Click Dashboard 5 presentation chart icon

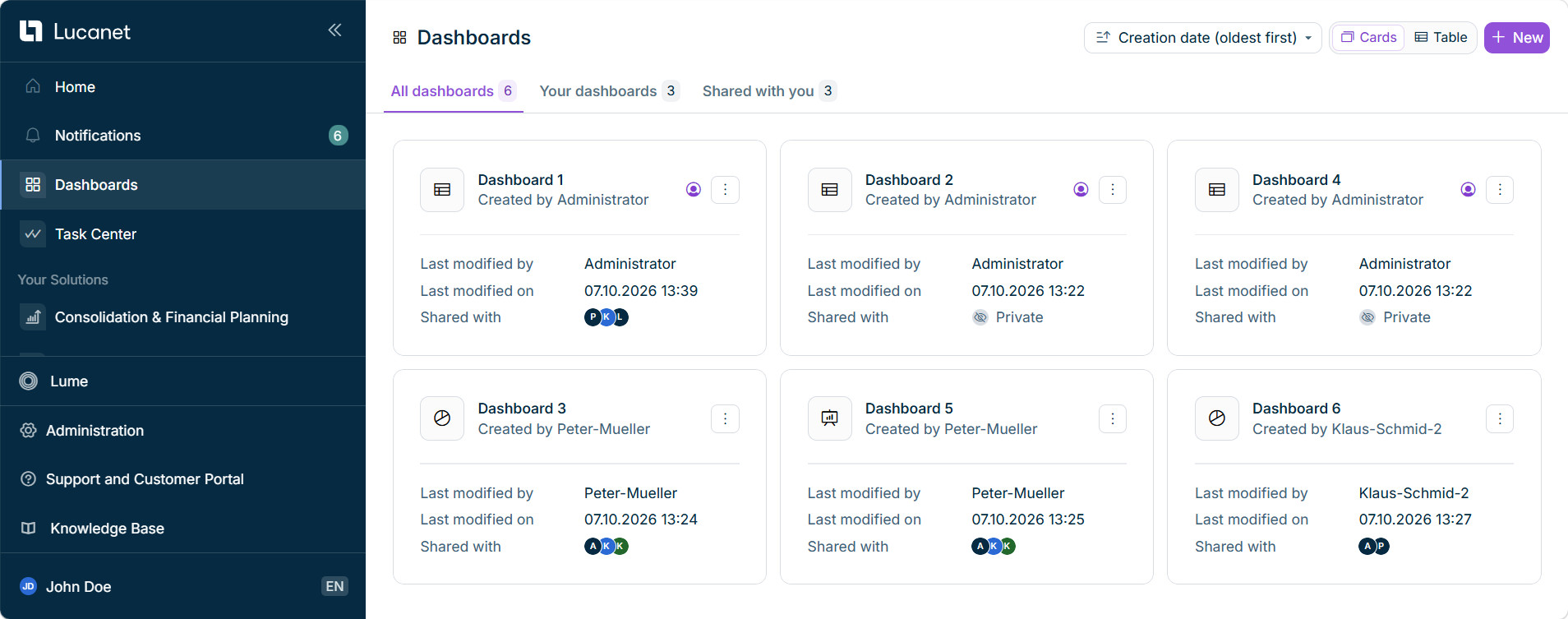tap(830, 418)
